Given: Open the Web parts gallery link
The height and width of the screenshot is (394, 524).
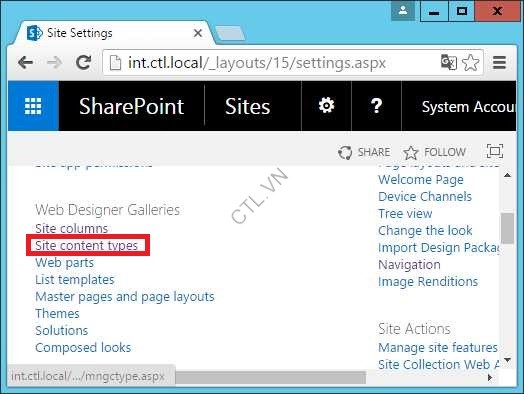Looking at the screenshot, I should click(64, 263).
